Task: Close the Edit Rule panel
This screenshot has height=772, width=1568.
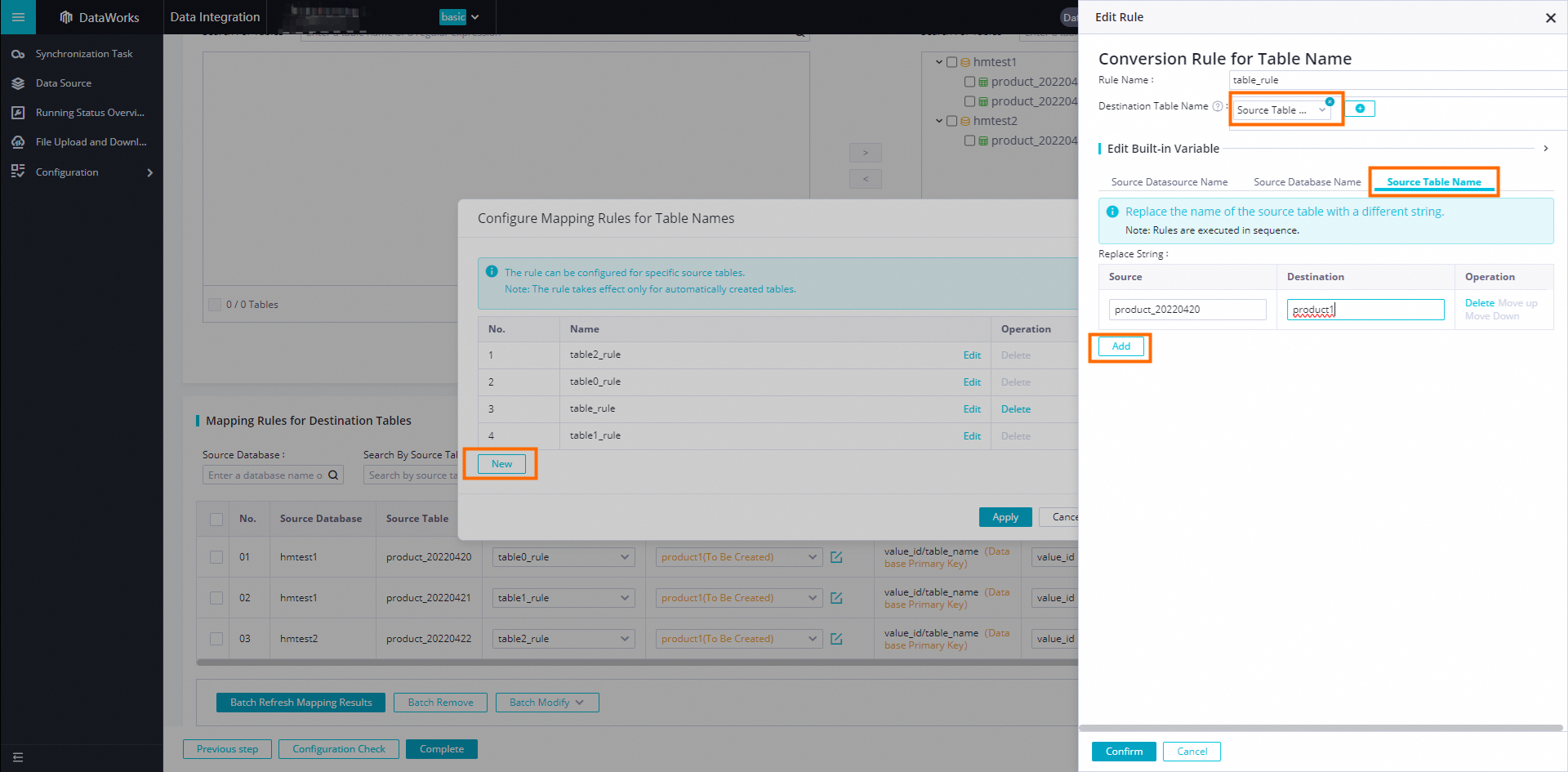Action: click(1550, 18)
